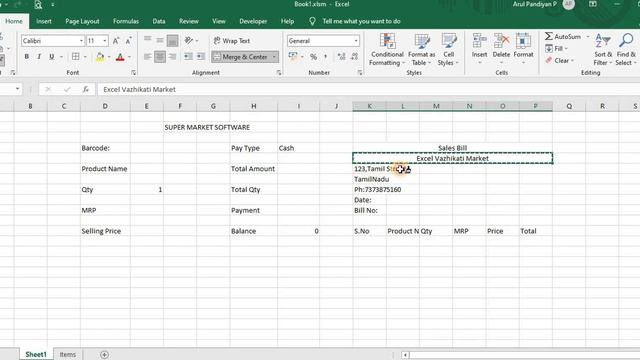The image size is (640, 360).
Task: Click Insert cells icon
Action: click(x=479, y=41)
